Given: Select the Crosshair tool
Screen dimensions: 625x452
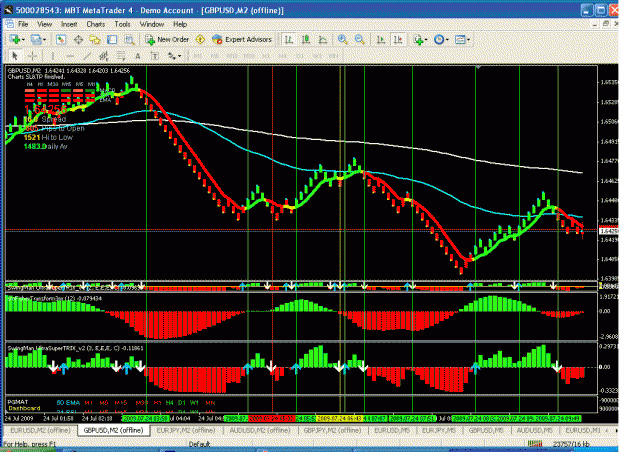Looking at the screenshot, I should pyautogui.click(x=32, y=56).
